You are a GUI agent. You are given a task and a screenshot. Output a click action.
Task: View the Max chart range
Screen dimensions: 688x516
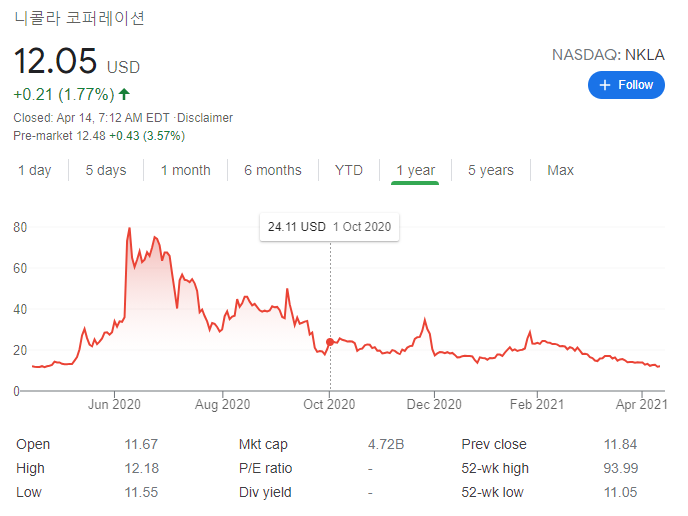(560, 170)
